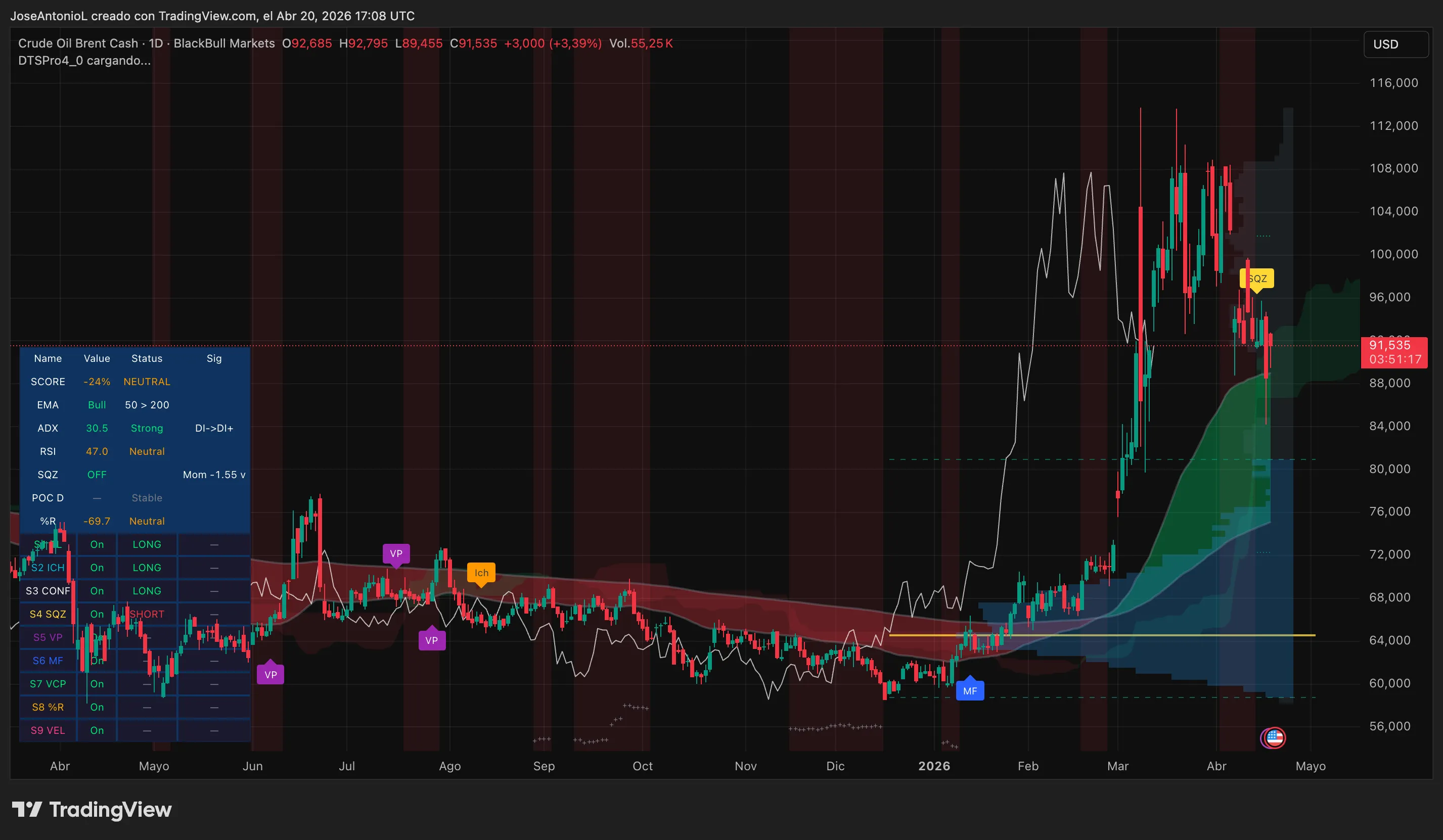Click the TradingView logo
This screenshot has width=1443, height=840.
pyautogui.click(x=92, y=809)
